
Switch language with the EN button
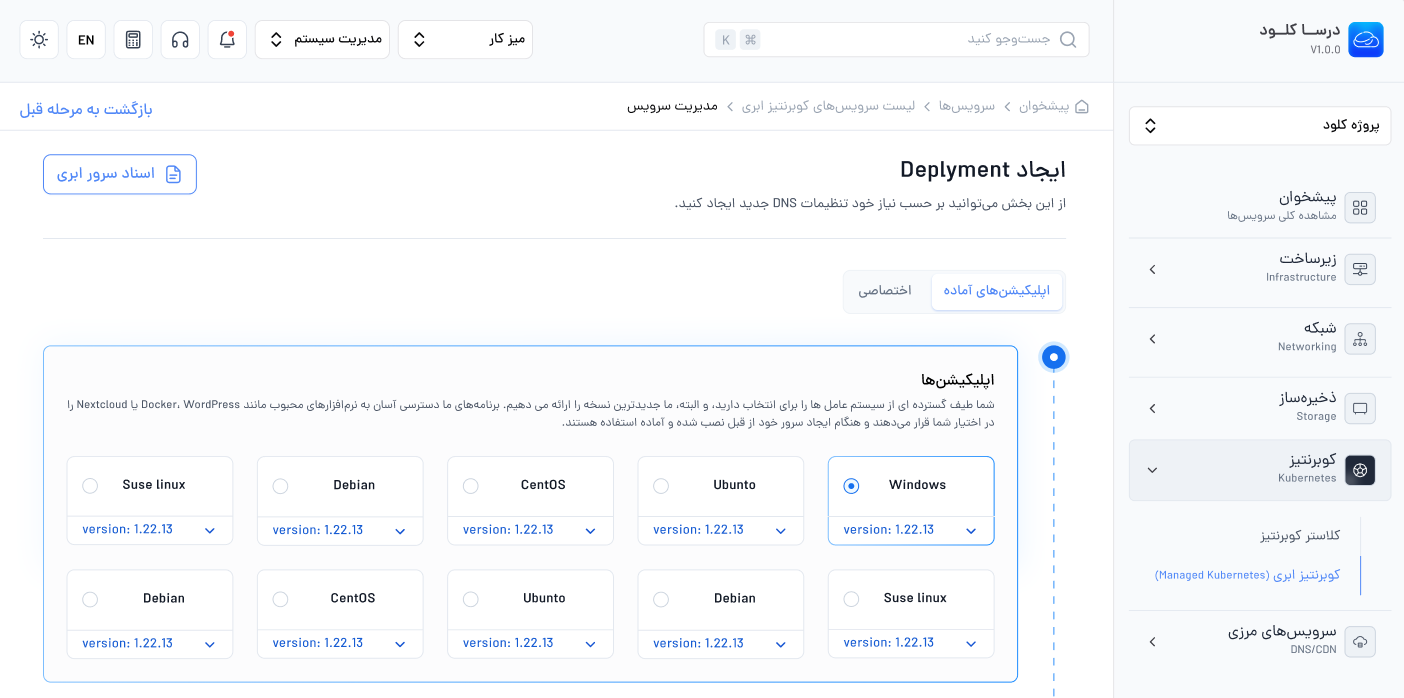(86, 40)
